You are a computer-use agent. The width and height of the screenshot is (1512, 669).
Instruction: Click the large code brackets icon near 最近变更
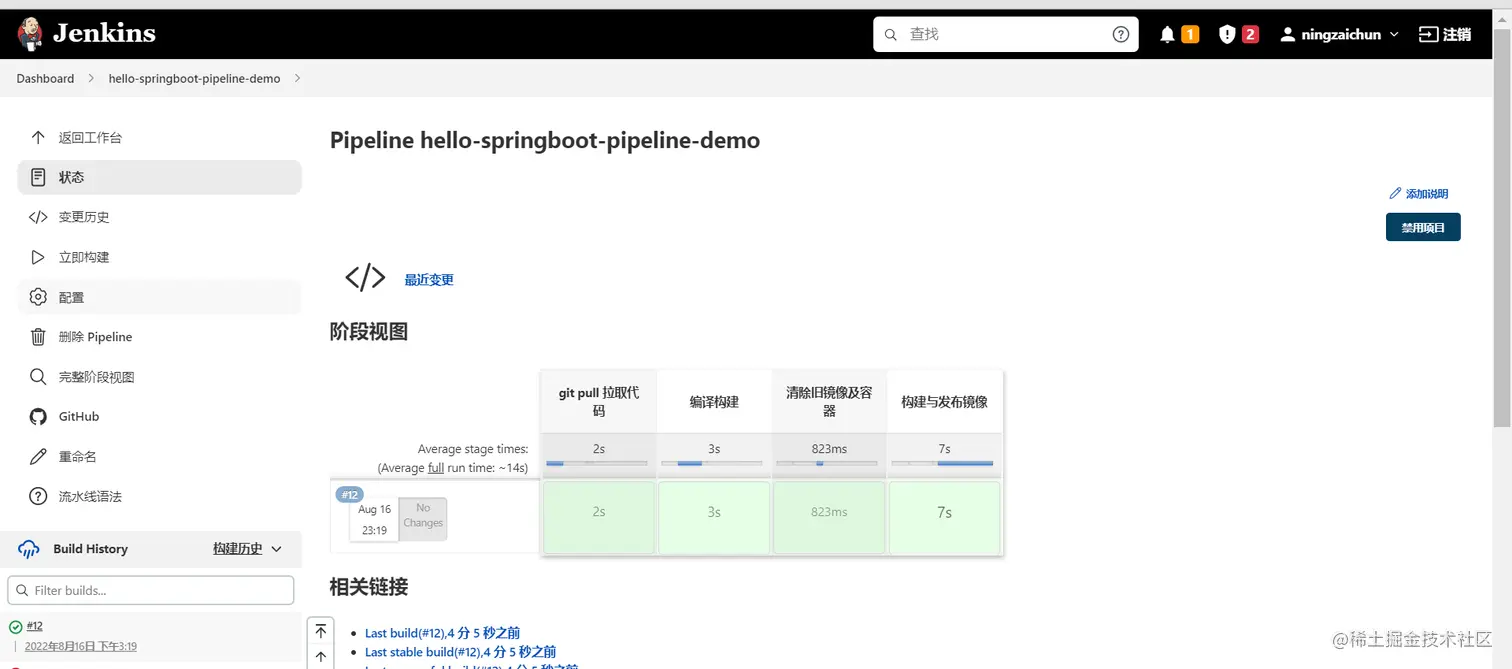[x=365, y=277]
